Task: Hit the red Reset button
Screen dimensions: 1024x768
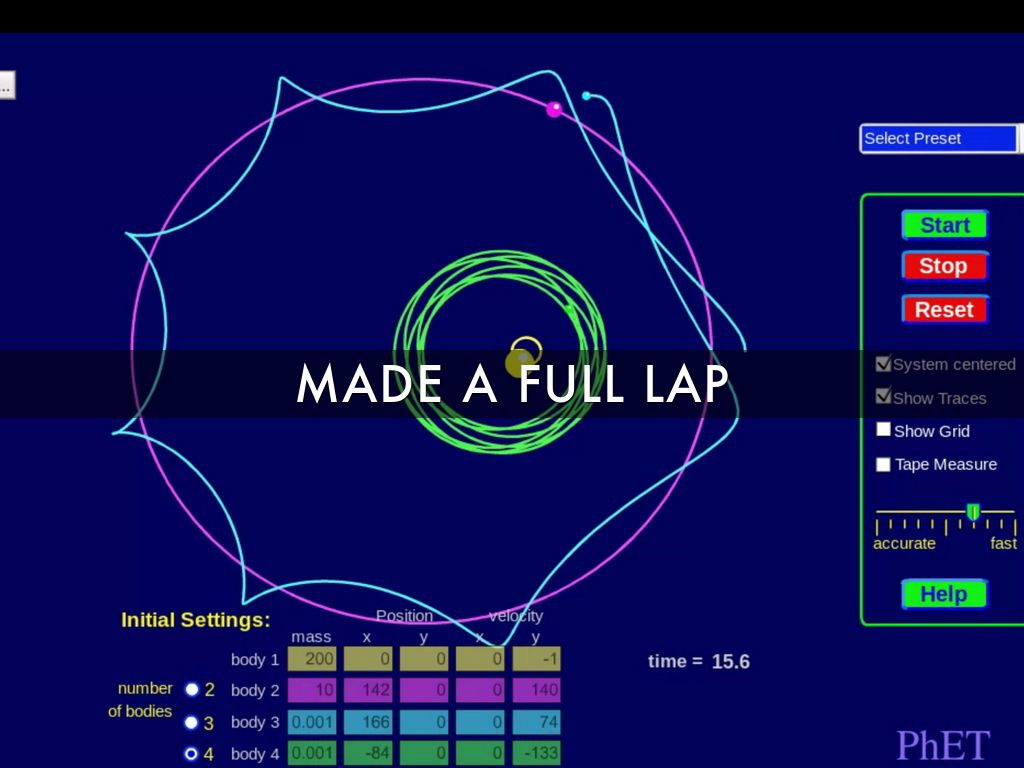Action: 944,310
